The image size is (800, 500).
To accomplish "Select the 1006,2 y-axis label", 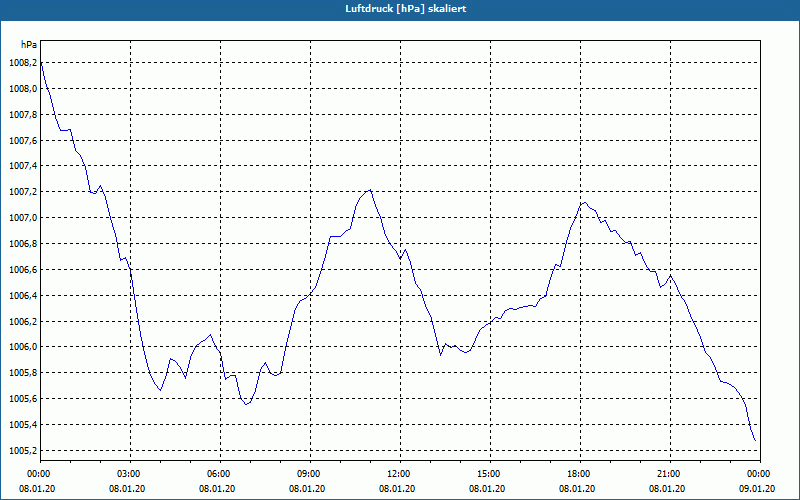I will pyautogui.click(x=23, y=322).
